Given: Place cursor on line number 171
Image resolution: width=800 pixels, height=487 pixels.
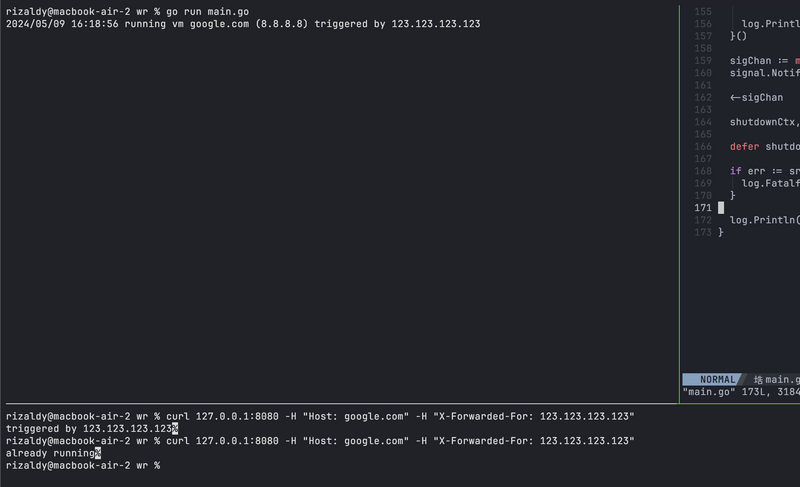Looking at the screenshot, I should point(703,208).
